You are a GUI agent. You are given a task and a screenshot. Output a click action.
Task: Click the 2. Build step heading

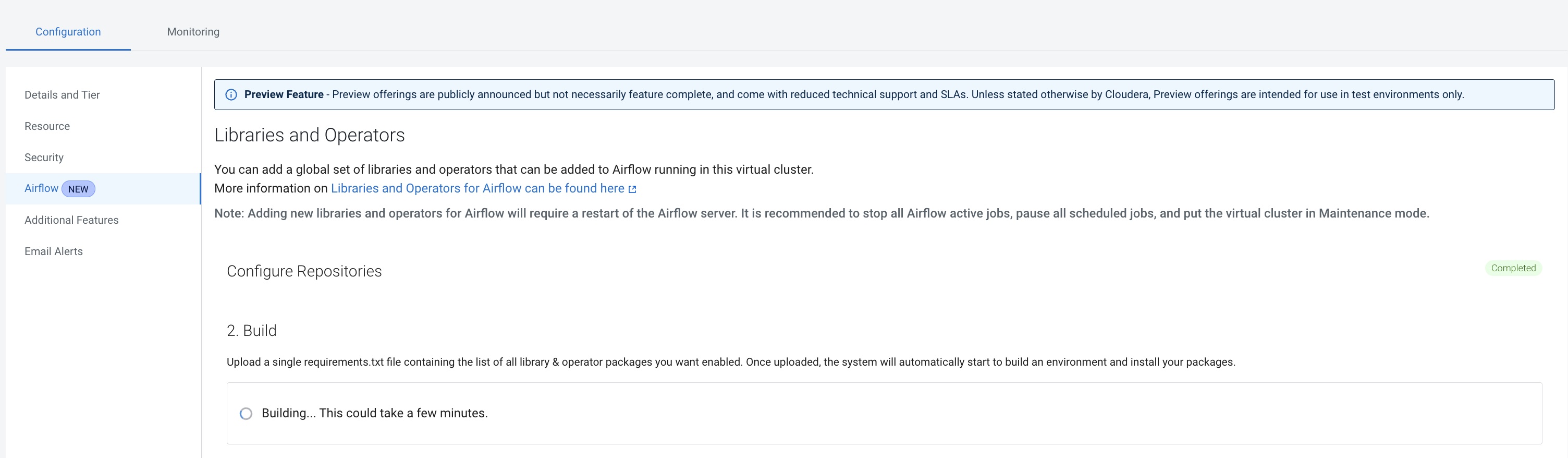coord(251,330)
